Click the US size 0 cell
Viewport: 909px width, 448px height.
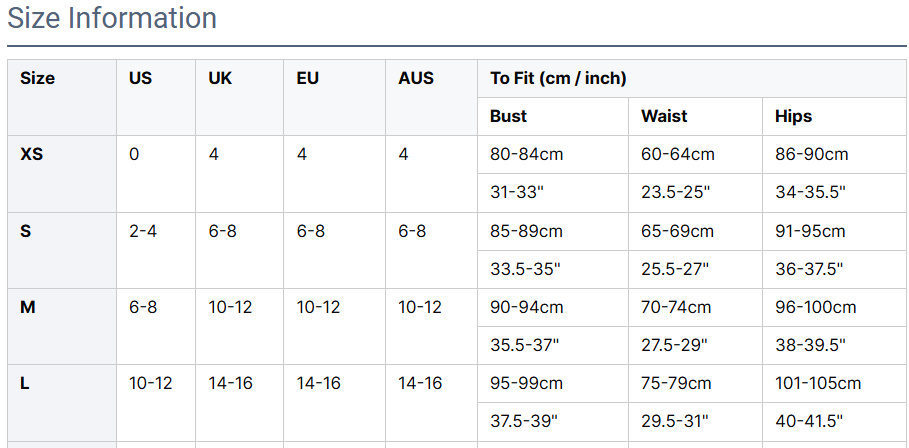click(135, 155)
